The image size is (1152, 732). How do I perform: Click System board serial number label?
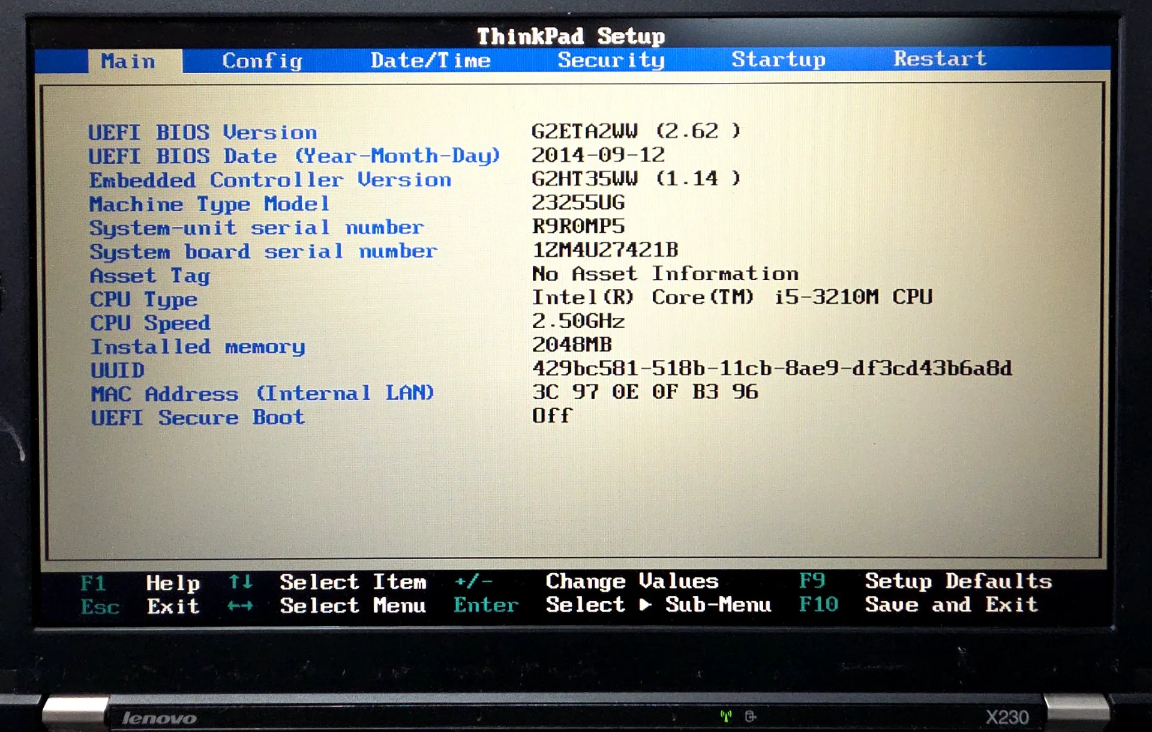(263, 251)
